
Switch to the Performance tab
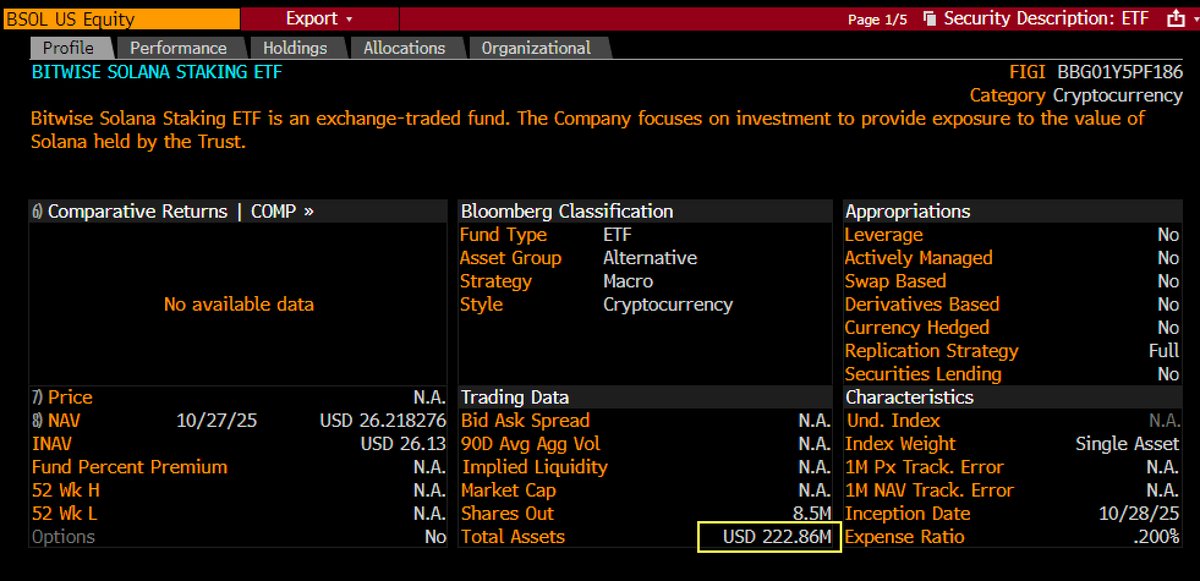tap(180, 47)
